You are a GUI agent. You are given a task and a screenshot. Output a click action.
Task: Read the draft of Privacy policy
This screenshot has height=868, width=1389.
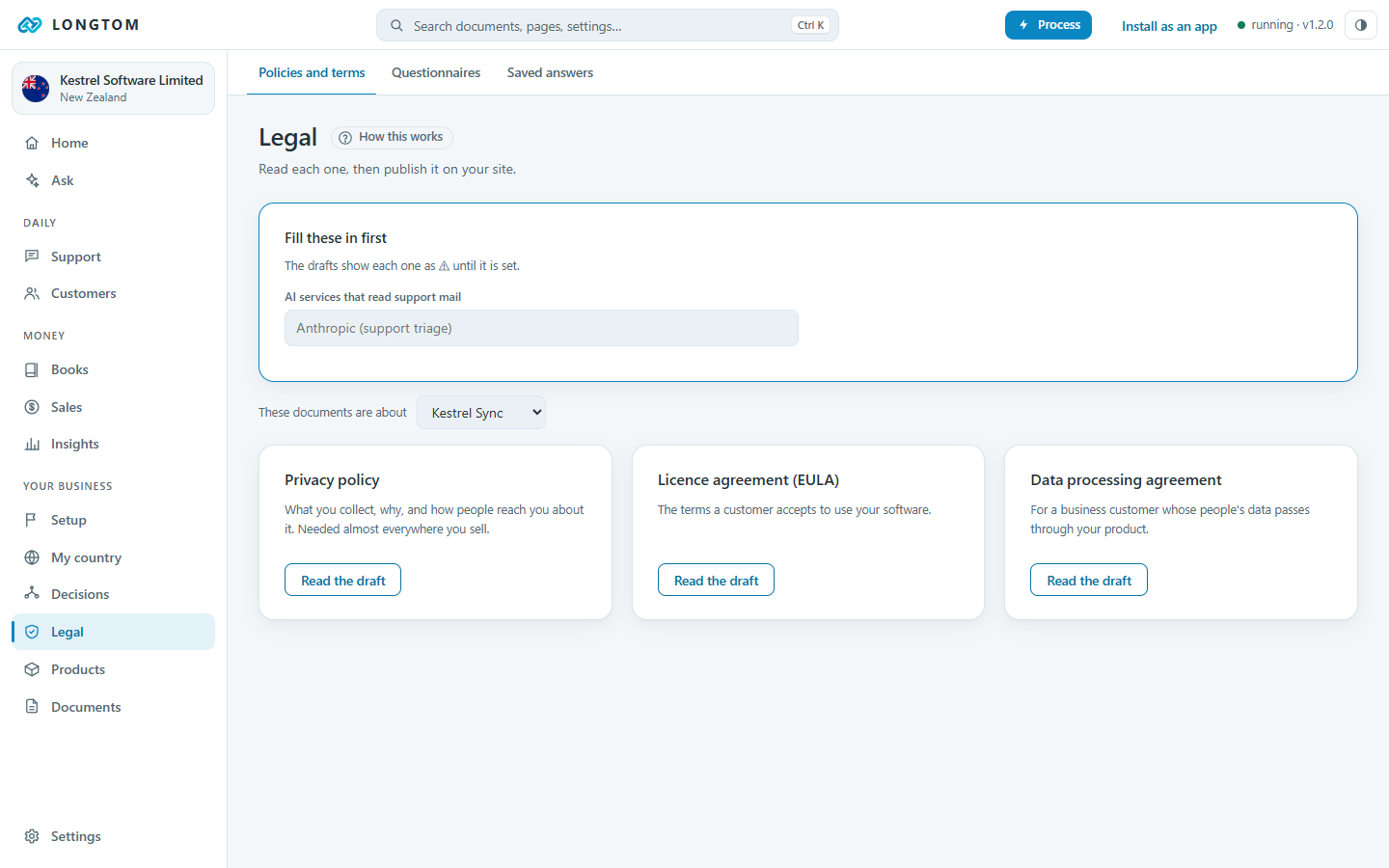[343, 580]
